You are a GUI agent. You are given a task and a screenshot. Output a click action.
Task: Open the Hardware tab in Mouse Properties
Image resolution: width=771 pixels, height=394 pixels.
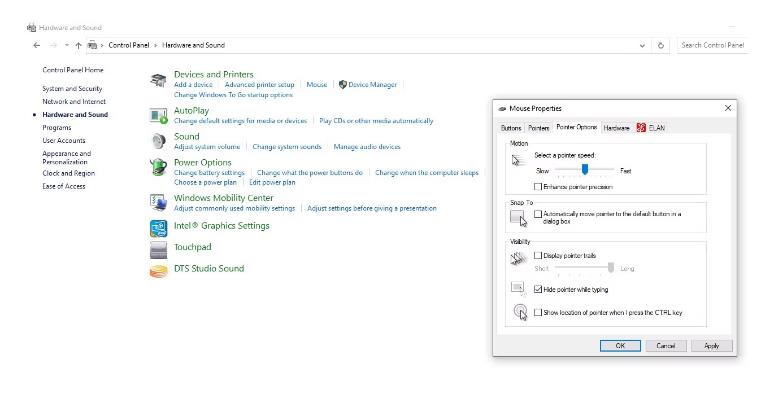tap(617, 128)
